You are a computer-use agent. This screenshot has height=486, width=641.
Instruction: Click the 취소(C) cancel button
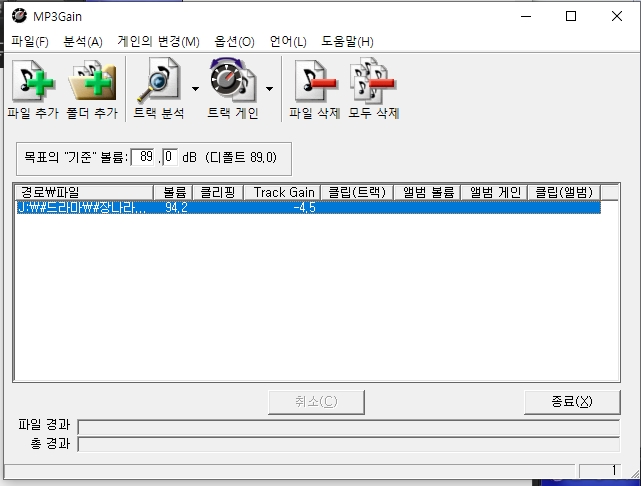click(x=316, y=402)
